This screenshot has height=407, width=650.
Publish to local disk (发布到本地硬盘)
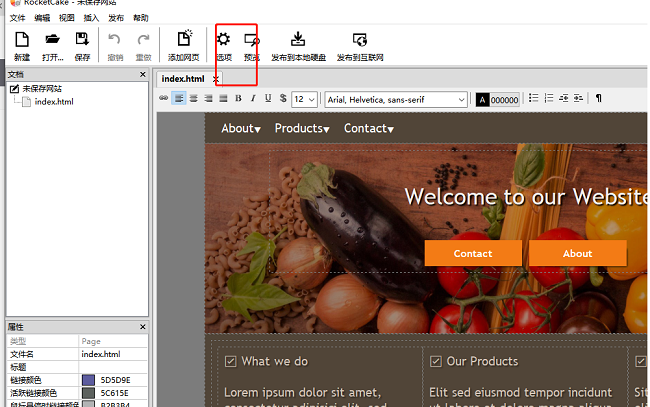click(297, 45)
